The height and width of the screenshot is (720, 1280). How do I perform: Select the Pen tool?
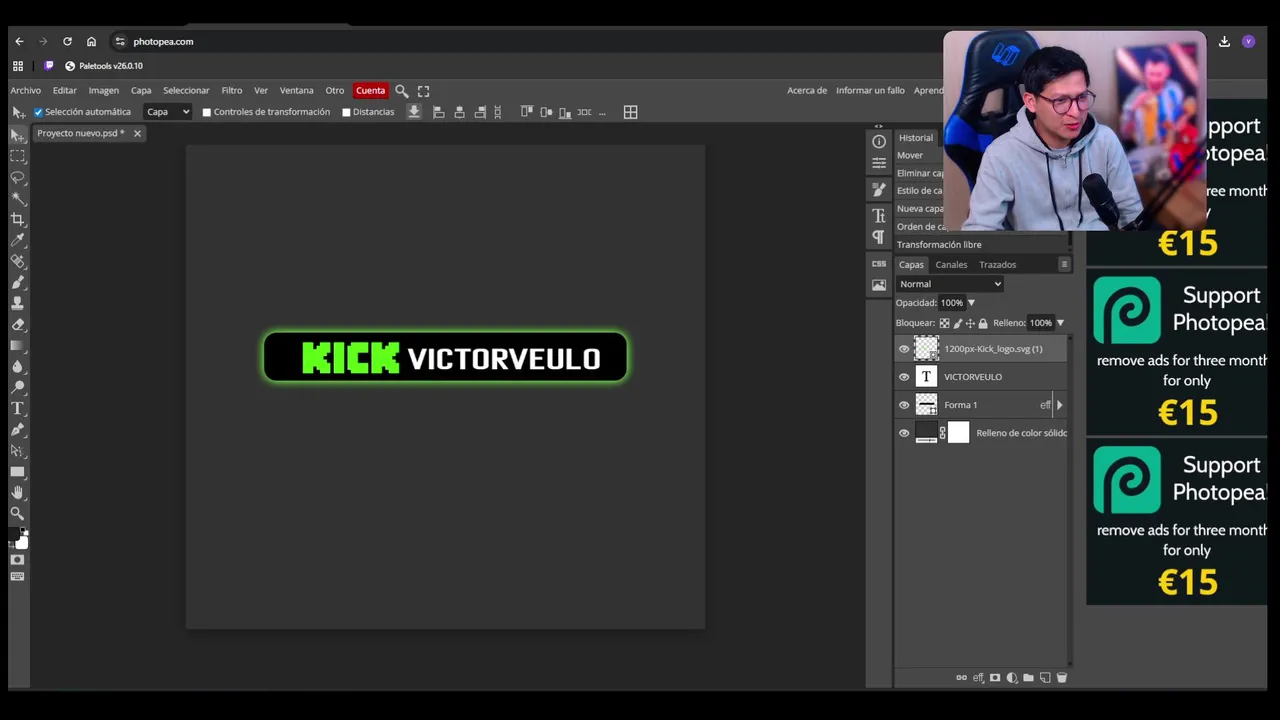[17, 429]
